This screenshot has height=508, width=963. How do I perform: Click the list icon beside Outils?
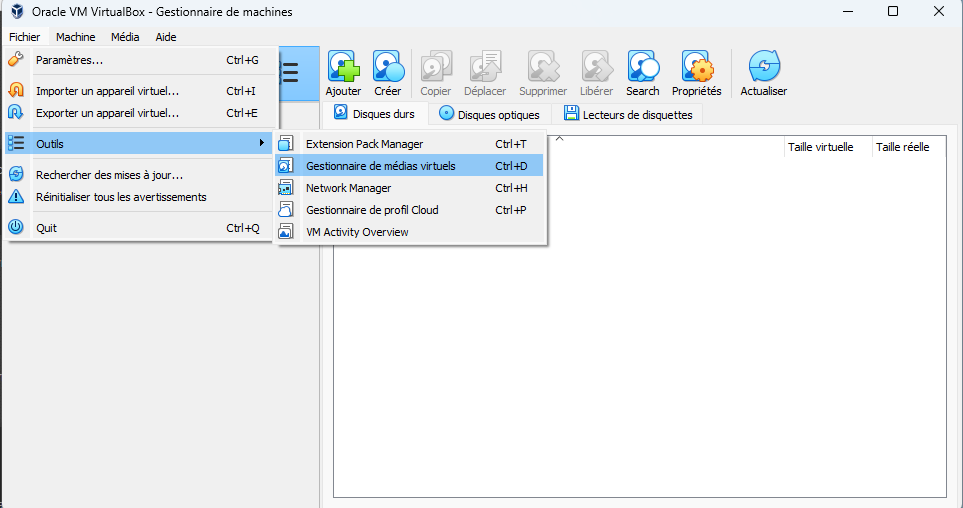(x=16, y=143)
